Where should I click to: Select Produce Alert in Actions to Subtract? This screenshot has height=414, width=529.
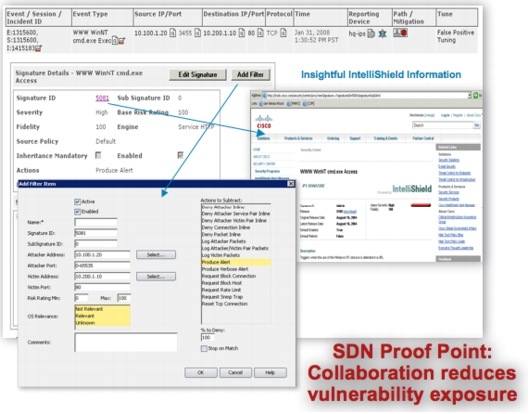click(x=236, y=262)
